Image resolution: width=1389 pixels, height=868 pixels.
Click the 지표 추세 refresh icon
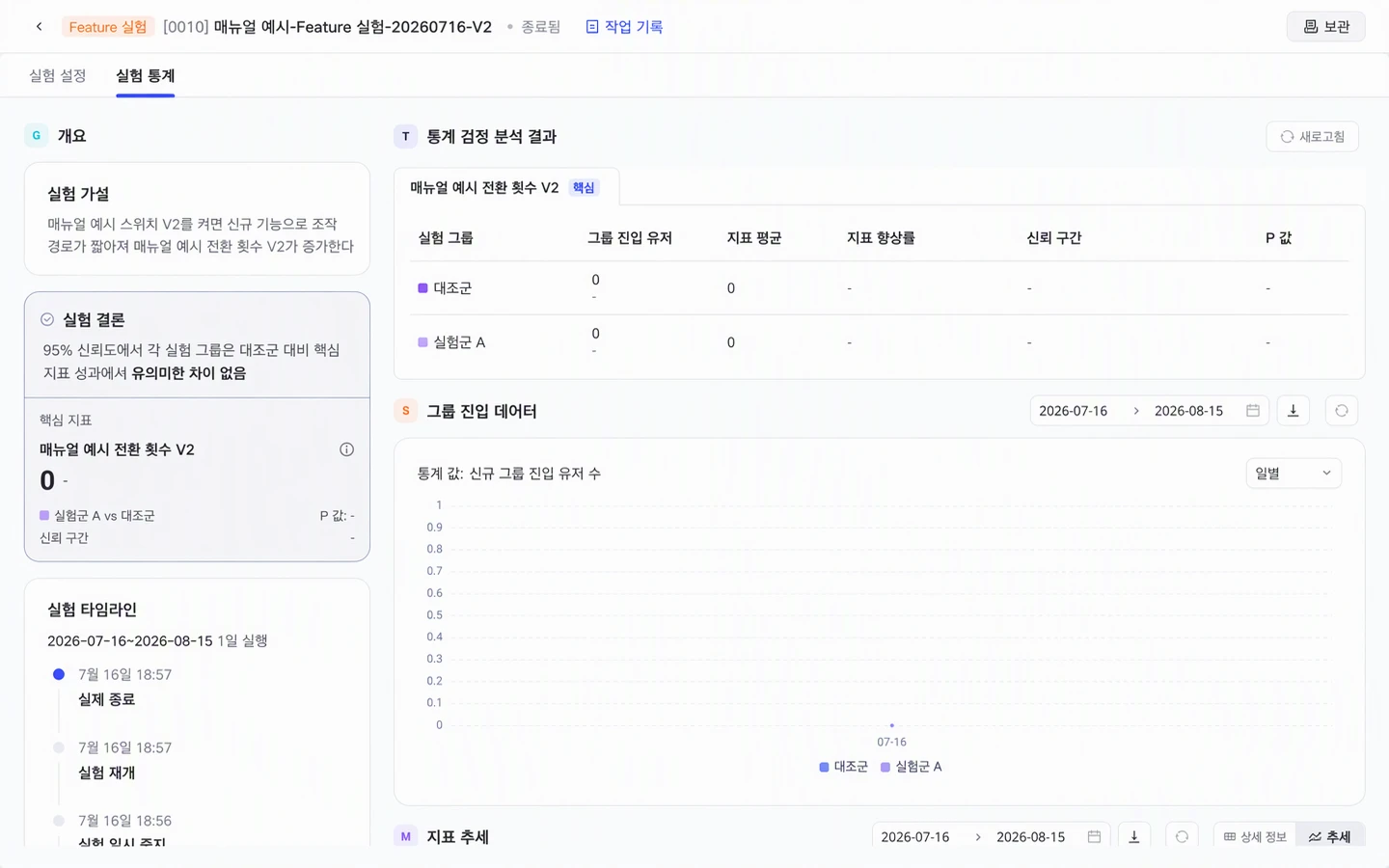point(1182,836)
